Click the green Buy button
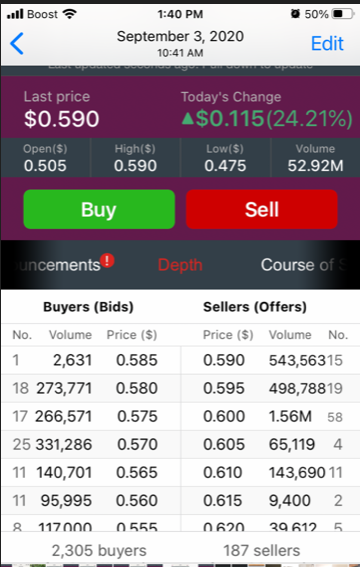The image size is (360, 567). click(x=99, y=209)
